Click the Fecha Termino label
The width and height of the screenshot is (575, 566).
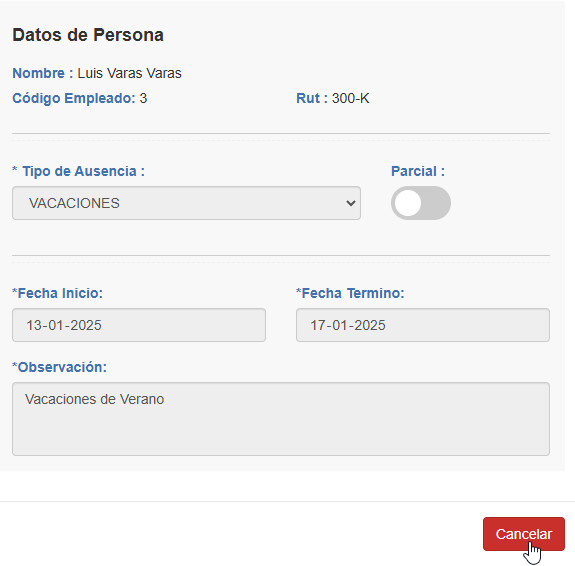(x=350, y=293)
